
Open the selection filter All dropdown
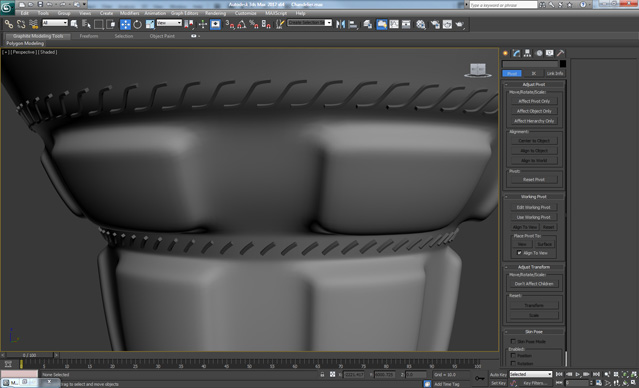pyautogui.click(x=55, y=23)
